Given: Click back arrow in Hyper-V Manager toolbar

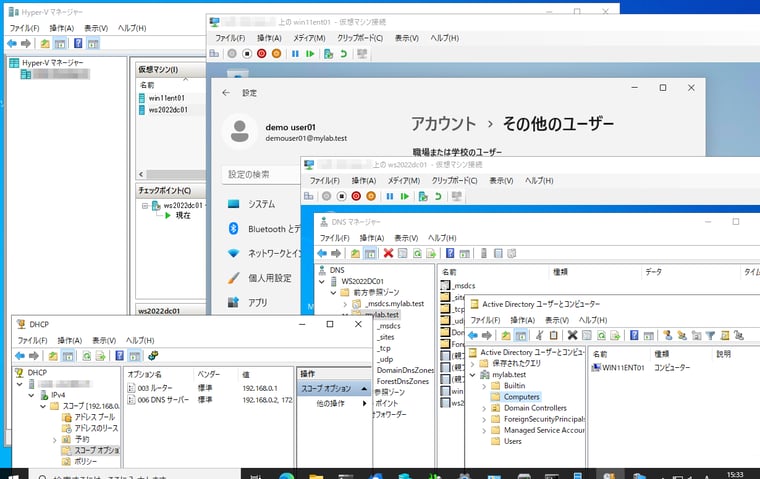Looking at the screenshot, I should [x=12, y=44].
